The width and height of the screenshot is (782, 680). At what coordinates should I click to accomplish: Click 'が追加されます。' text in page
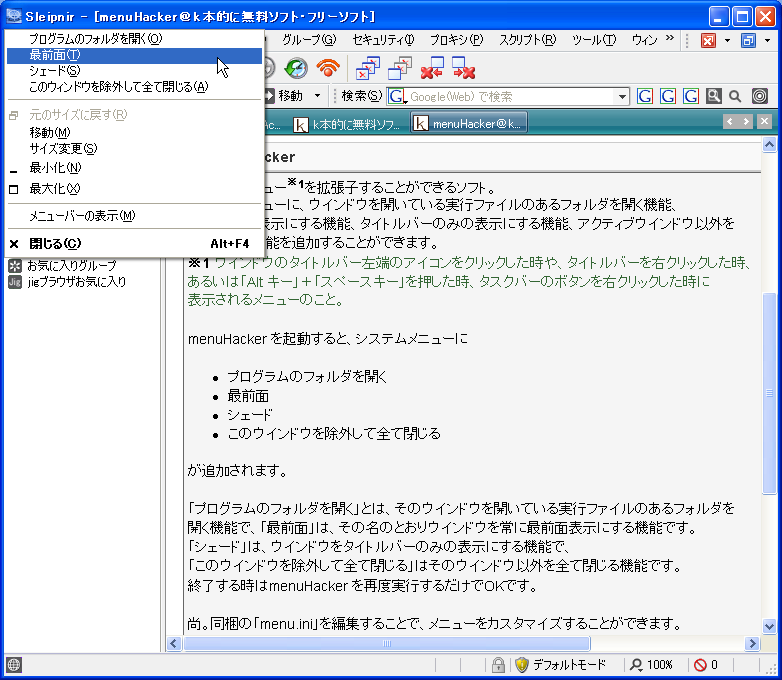[237, 470]
